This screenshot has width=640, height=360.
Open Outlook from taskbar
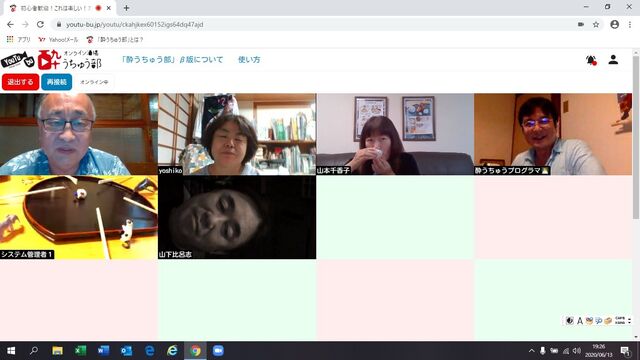pyautogui.click(x=126, y=351)
